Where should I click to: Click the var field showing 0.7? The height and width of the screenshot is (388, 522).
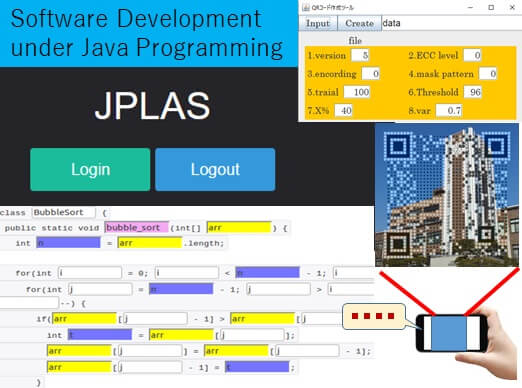(x=449, y=110)
